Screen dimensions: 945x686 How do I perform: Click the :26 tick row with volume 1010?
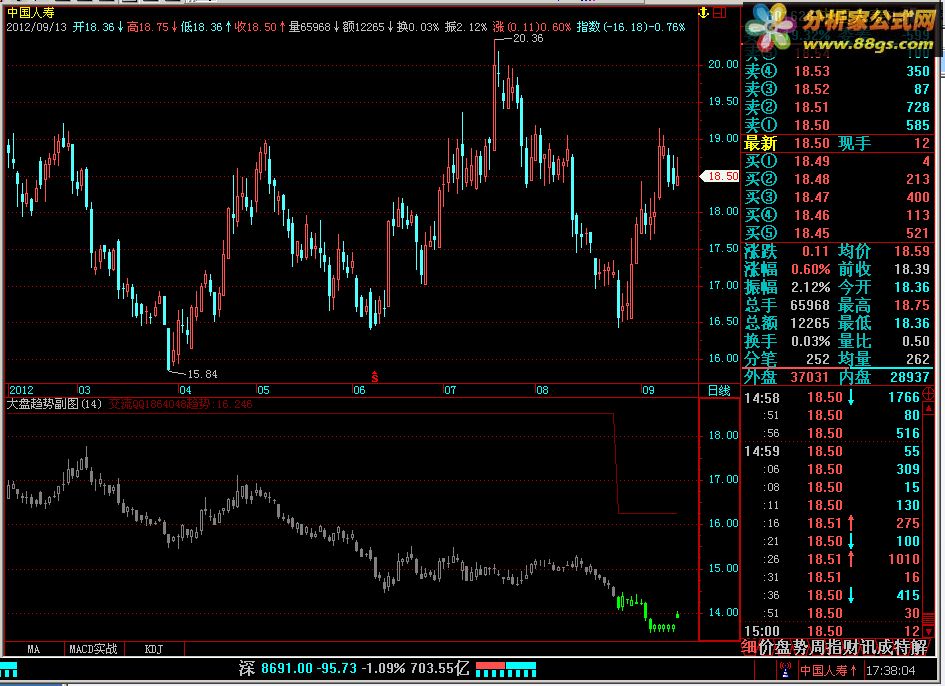pos(832,559)
